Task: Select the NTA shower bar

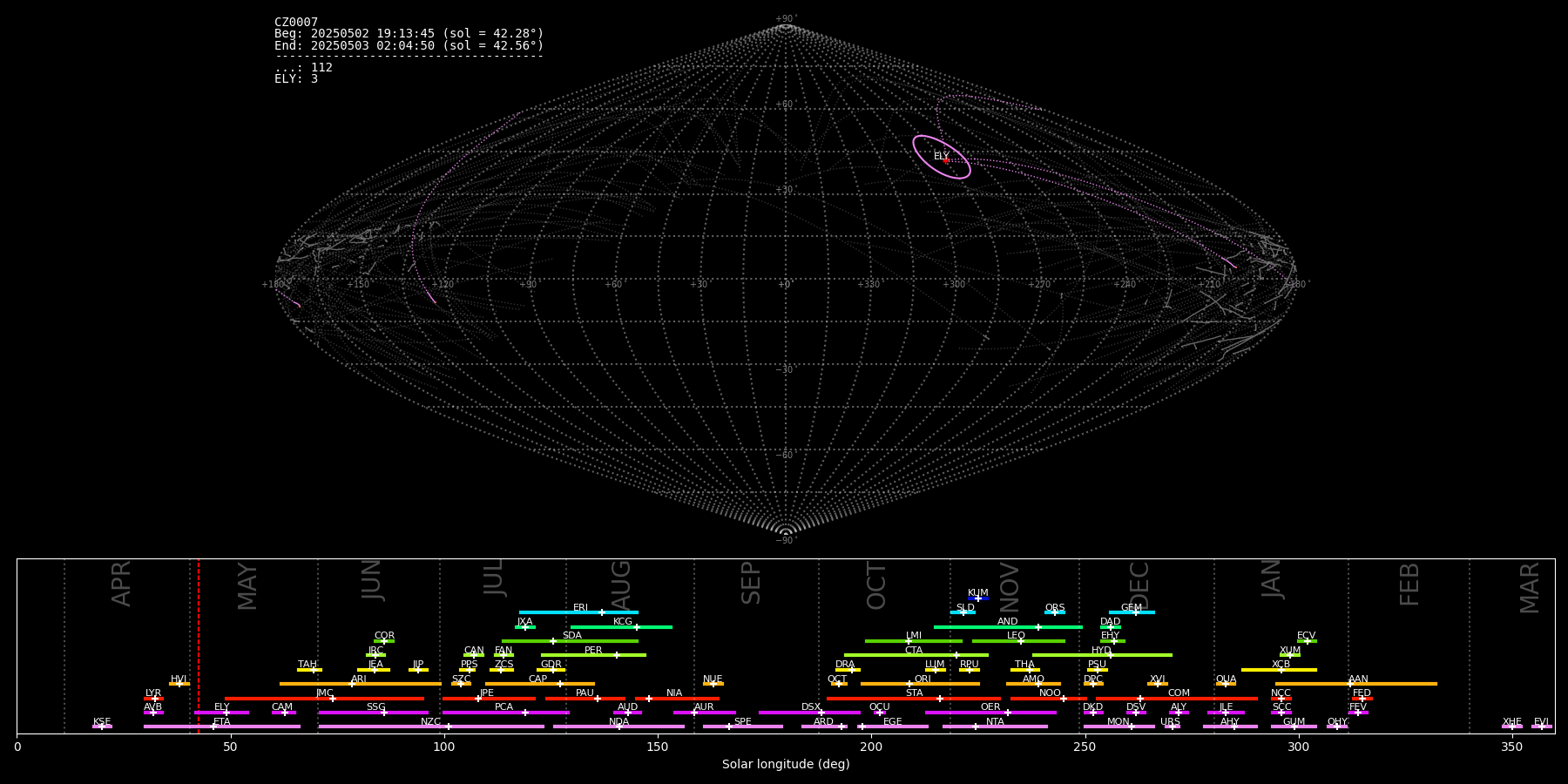Action: coord(995,727)
